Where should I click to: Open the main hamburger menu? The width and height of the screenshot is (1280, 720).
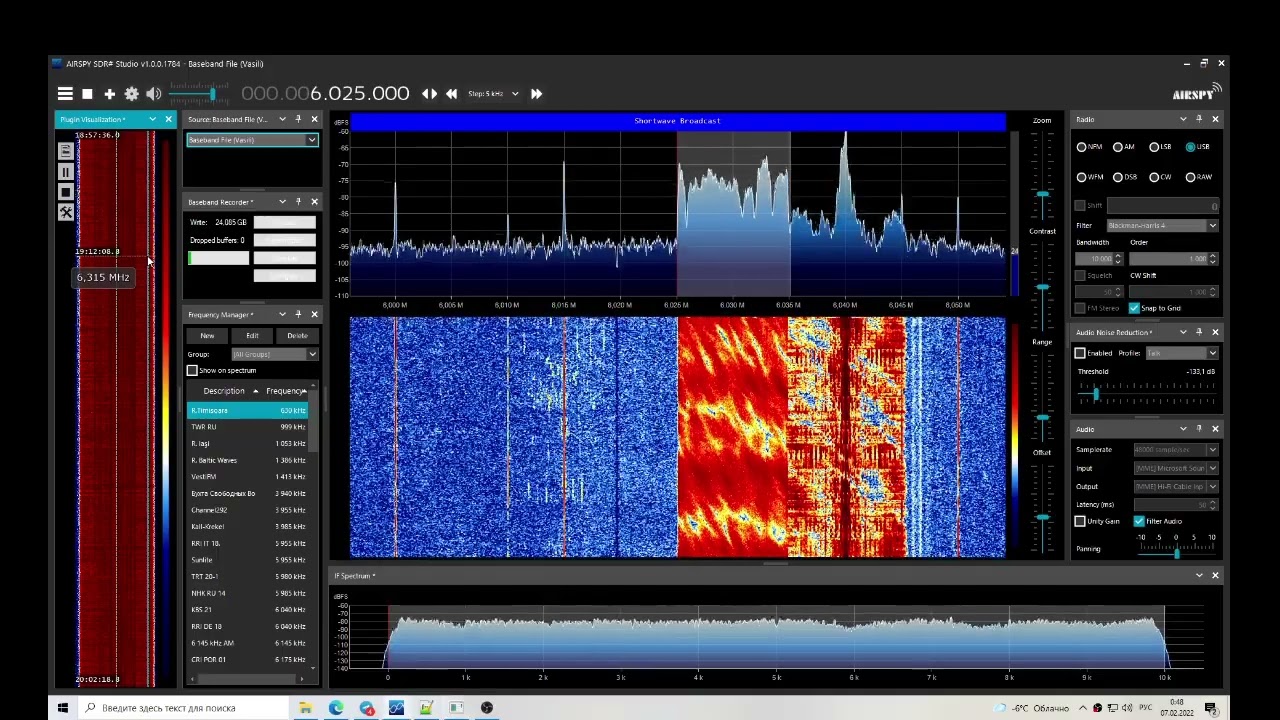(x=65, y=94)
